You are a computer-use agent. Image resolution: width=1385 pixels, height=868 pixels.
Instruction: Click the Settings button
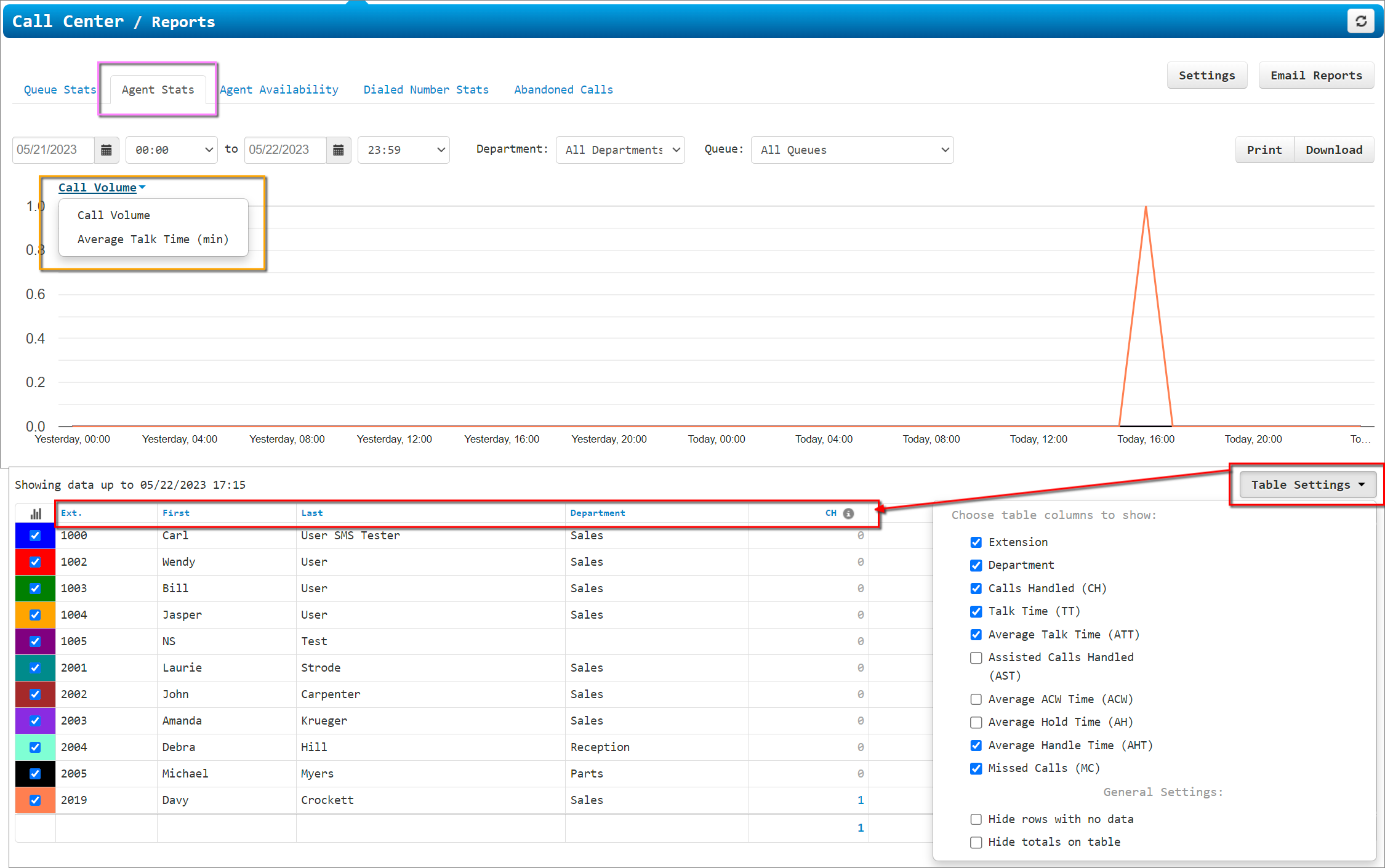(1207, 76)
